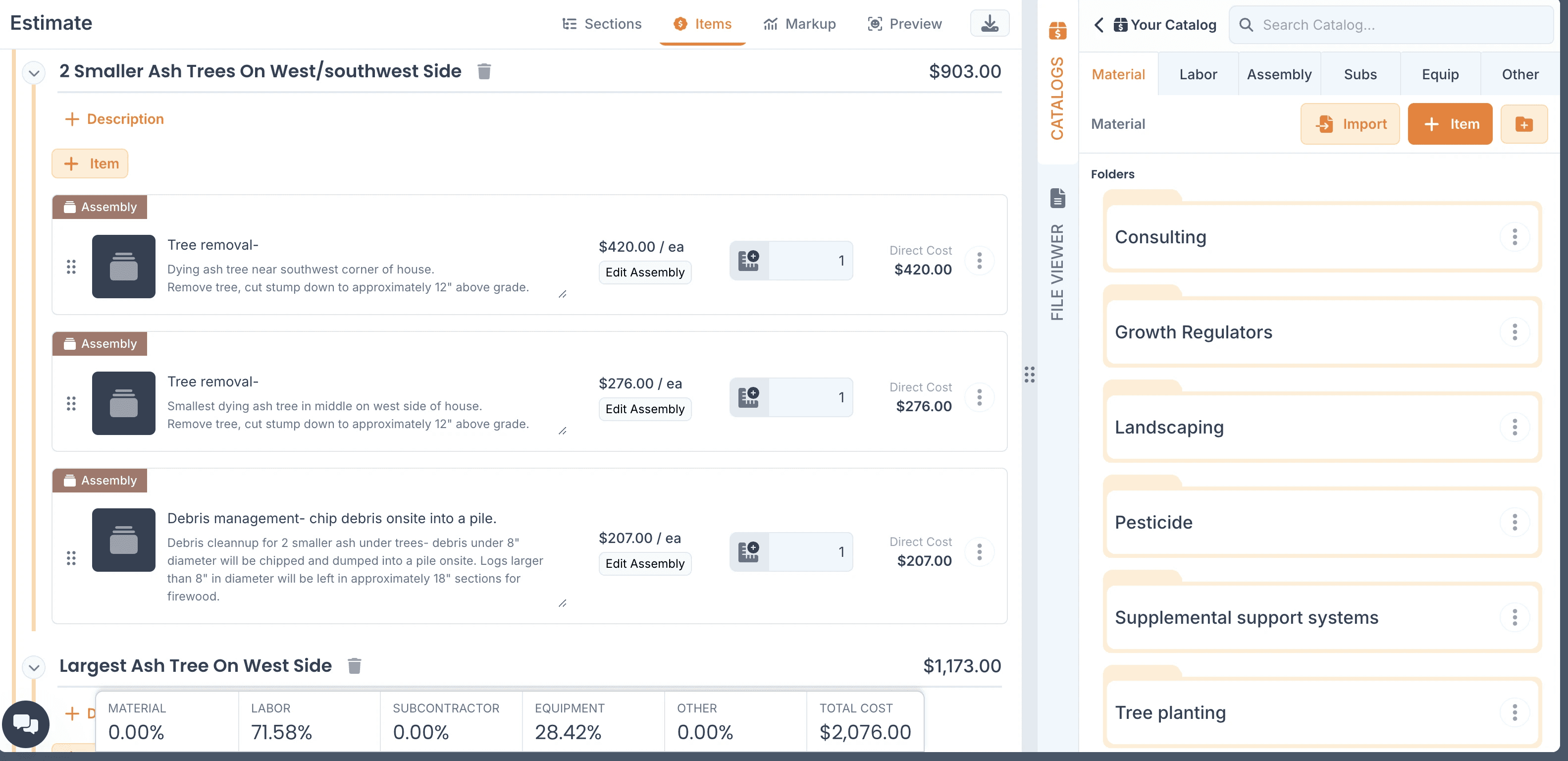Click Edit Assembly for the $276.00 item
Viewport: 1568px width, 761px height.
[x=645, y=409]
